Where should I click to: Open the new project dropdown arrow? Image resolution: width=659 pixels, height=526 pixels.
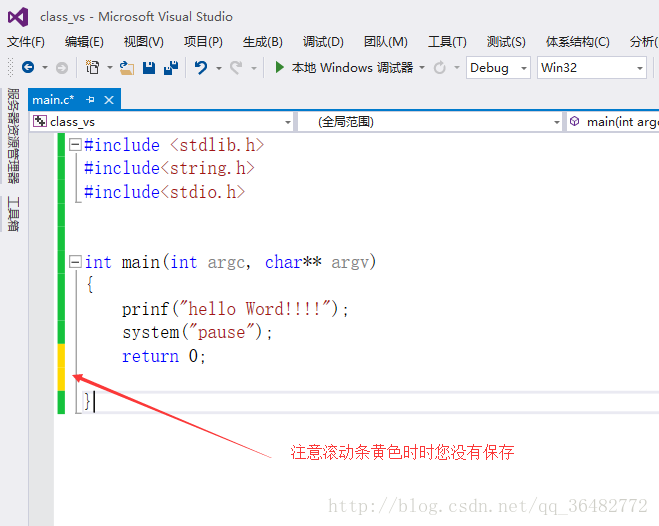(110, 68)
